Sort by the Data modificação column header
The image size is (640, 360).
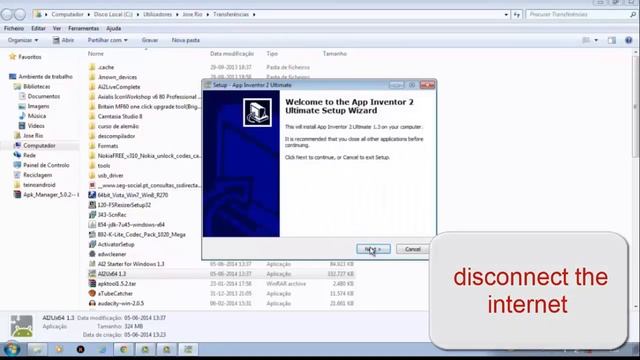[232, 53]
